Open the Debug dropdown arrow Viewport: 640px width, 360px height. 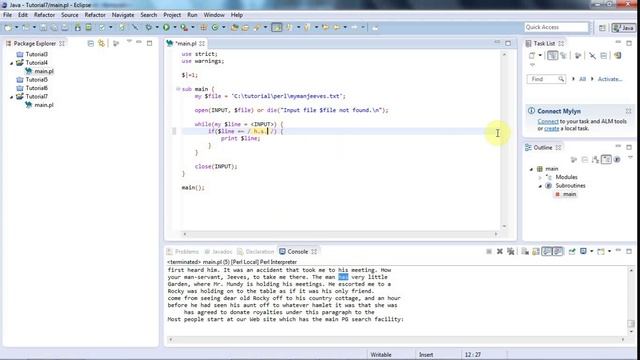157,27
